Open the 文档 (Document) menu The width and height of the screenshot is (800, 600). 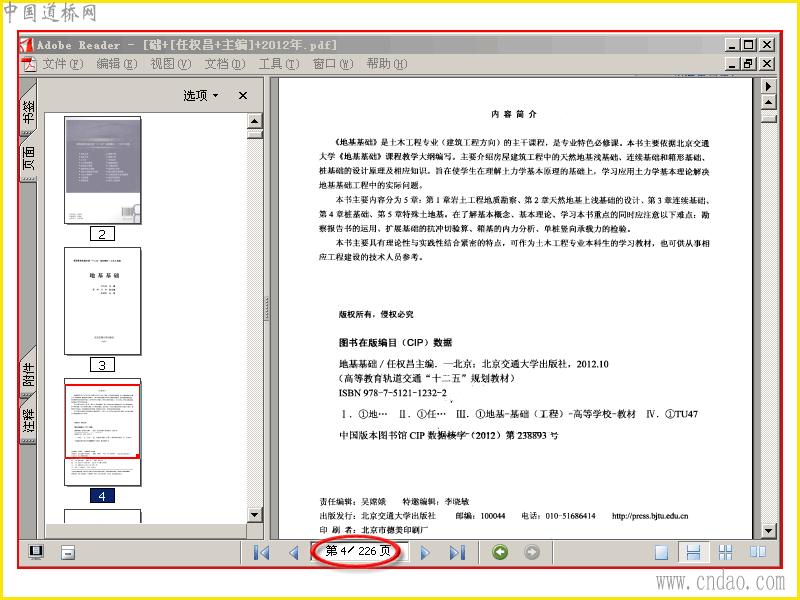[x=224, y=64]
